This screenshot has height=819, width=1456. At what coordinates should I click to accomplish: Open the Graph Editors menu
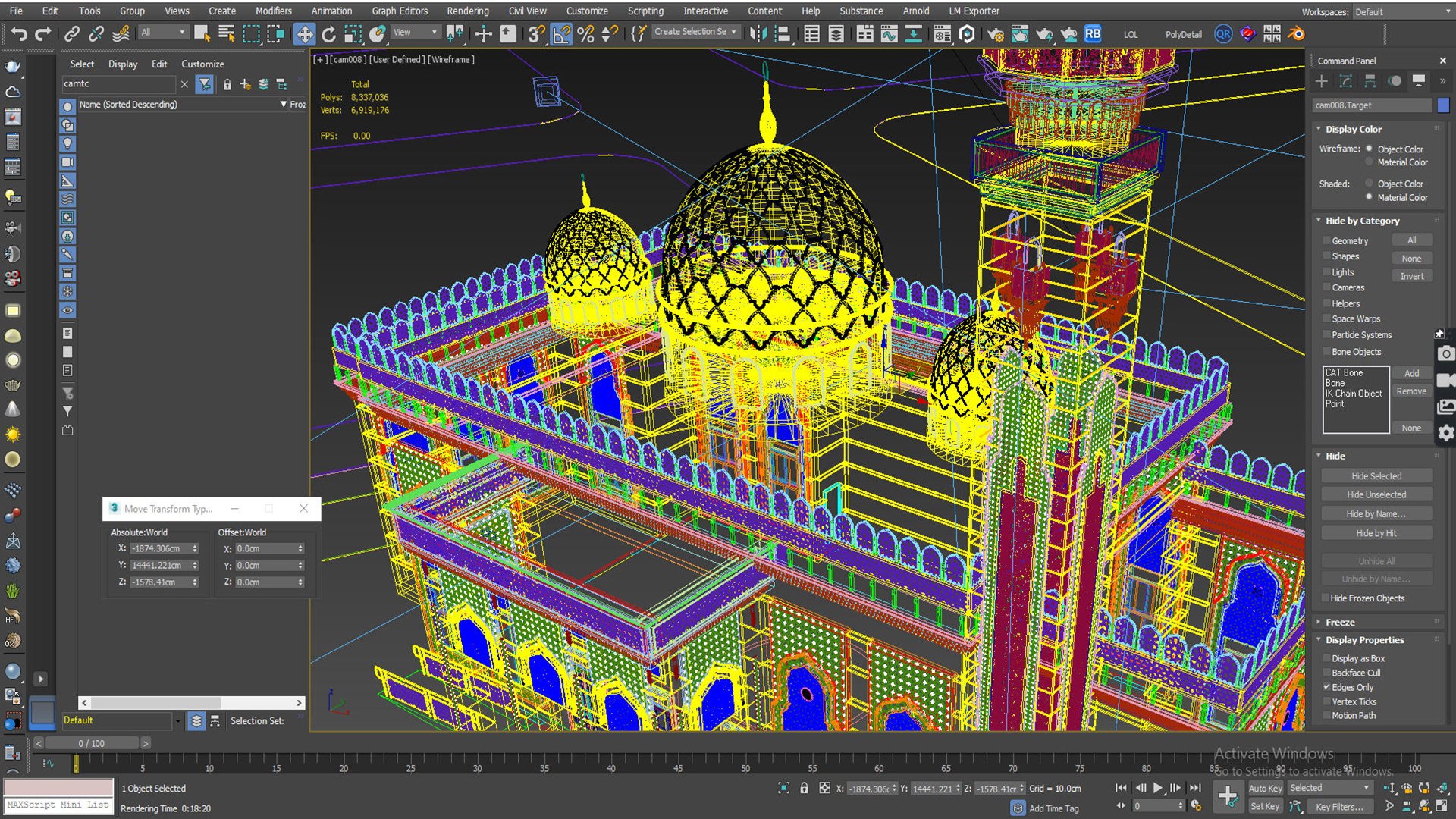point(400,11)
